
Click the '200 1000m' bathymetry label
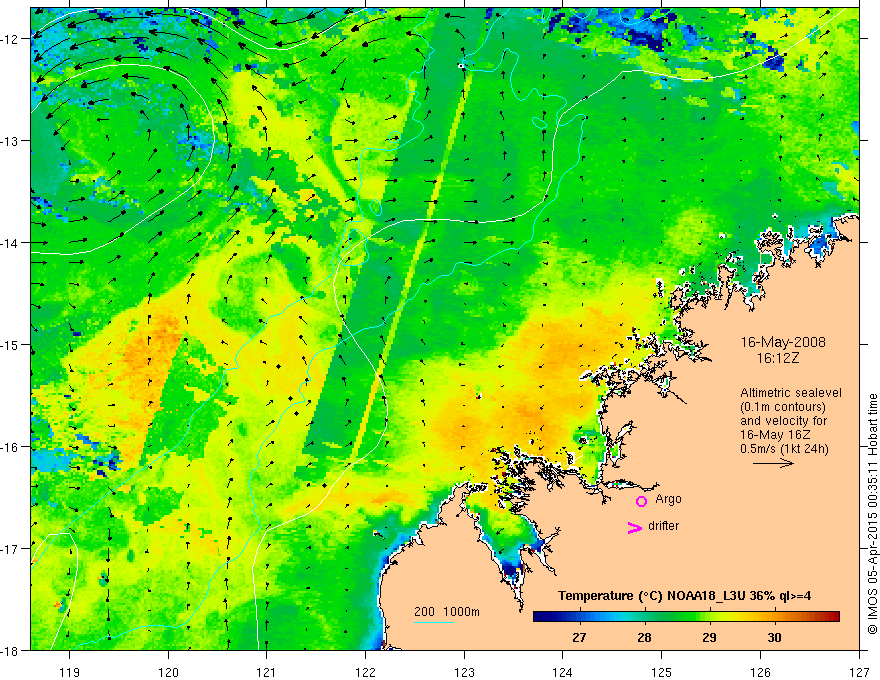pos(447,612)
